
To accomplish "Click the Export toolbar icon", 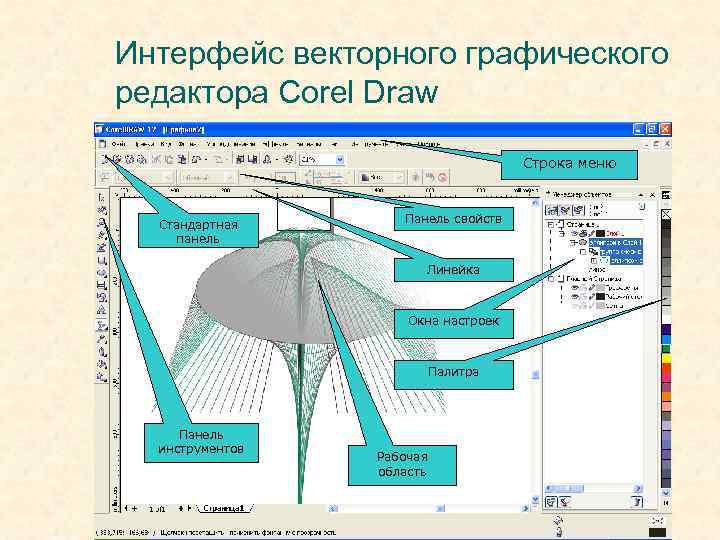I will (x=252, y=159).
